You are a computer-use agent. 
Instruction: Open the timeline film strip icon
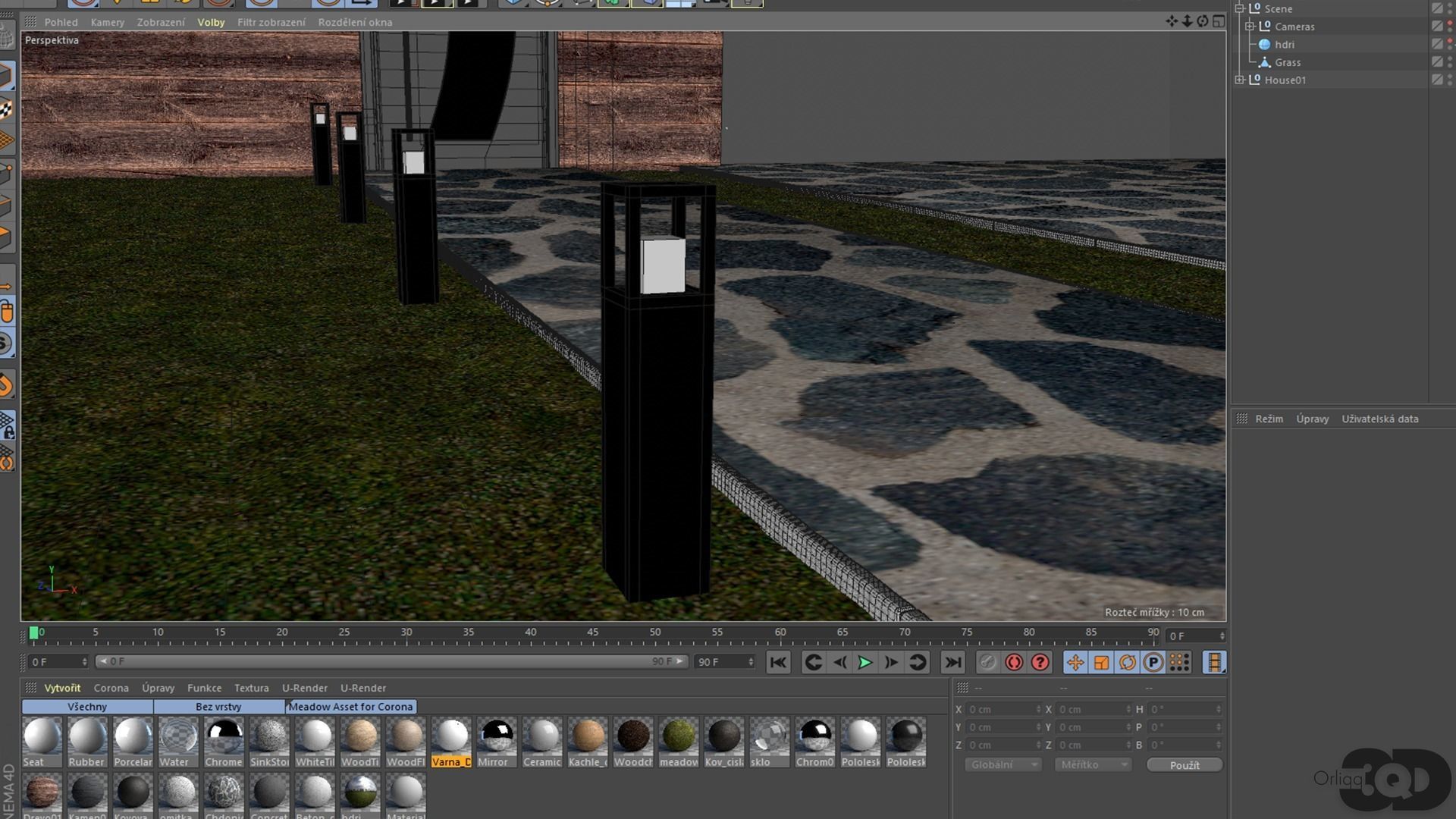1214,662
